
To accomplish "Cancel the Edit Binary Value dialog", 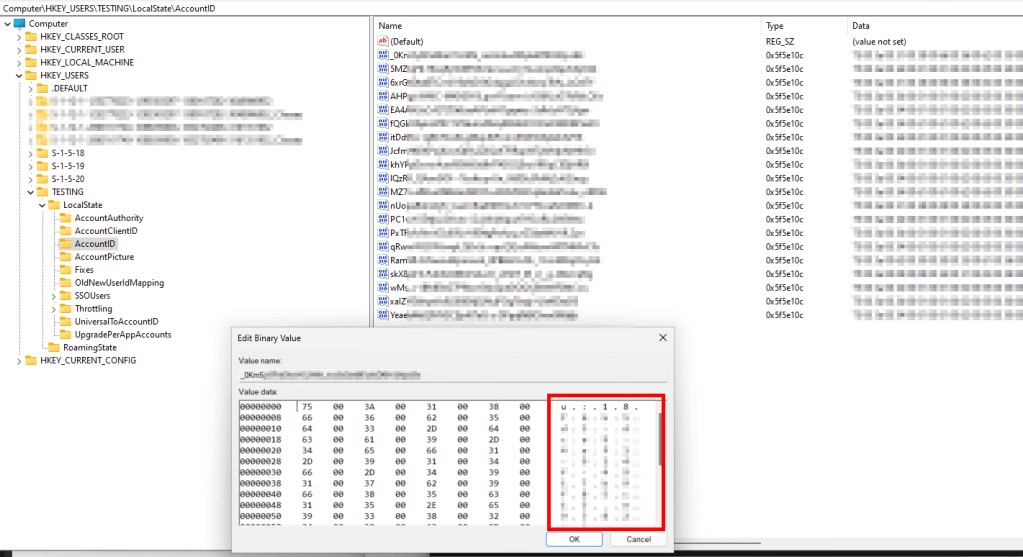I will (638, 539).
